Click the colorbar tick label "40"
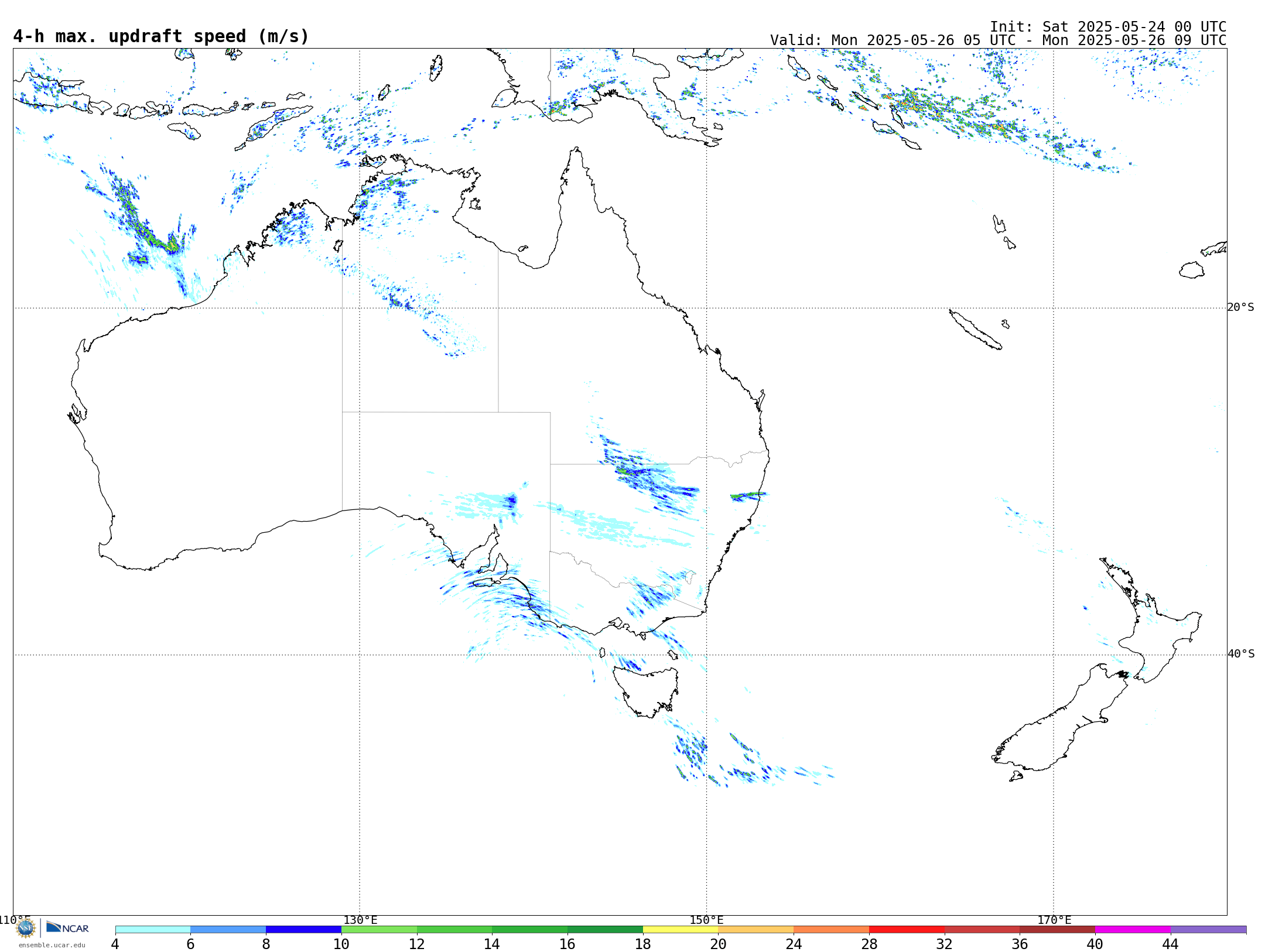The width and height of the screenshot is (1265, 952). point(1095,944)
